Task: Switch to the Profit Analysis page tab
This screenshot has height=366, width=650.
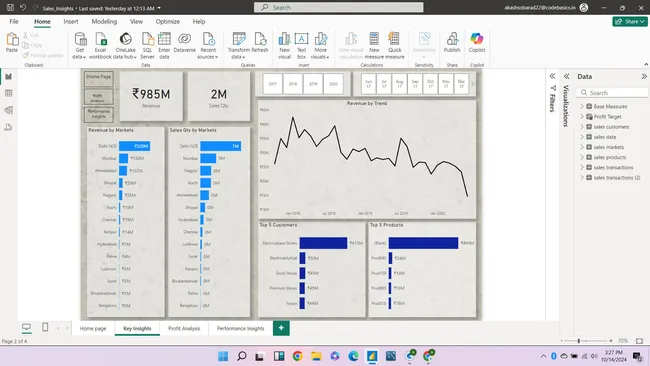Action: [184, 328]
